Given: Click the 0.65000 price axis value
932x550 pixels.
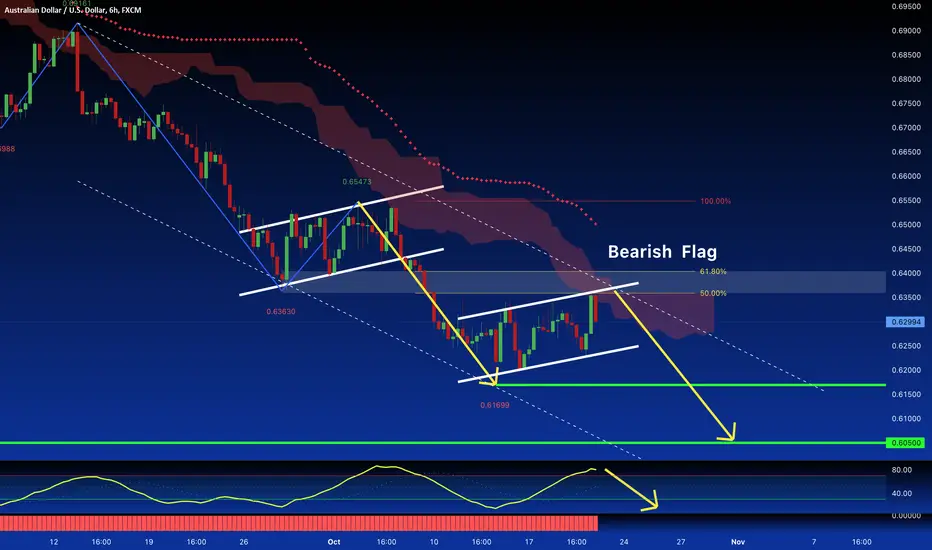Looking at the screenshot, I should (906, 225).
